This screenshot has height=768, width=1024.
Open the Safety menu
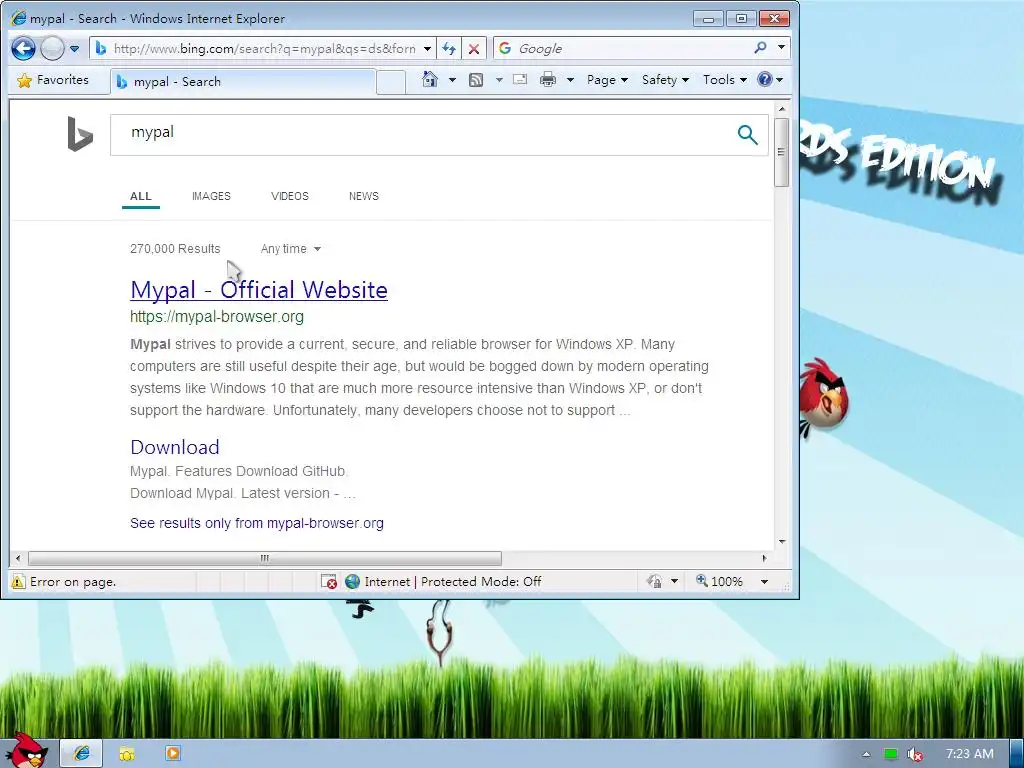(x=665, y=80)
